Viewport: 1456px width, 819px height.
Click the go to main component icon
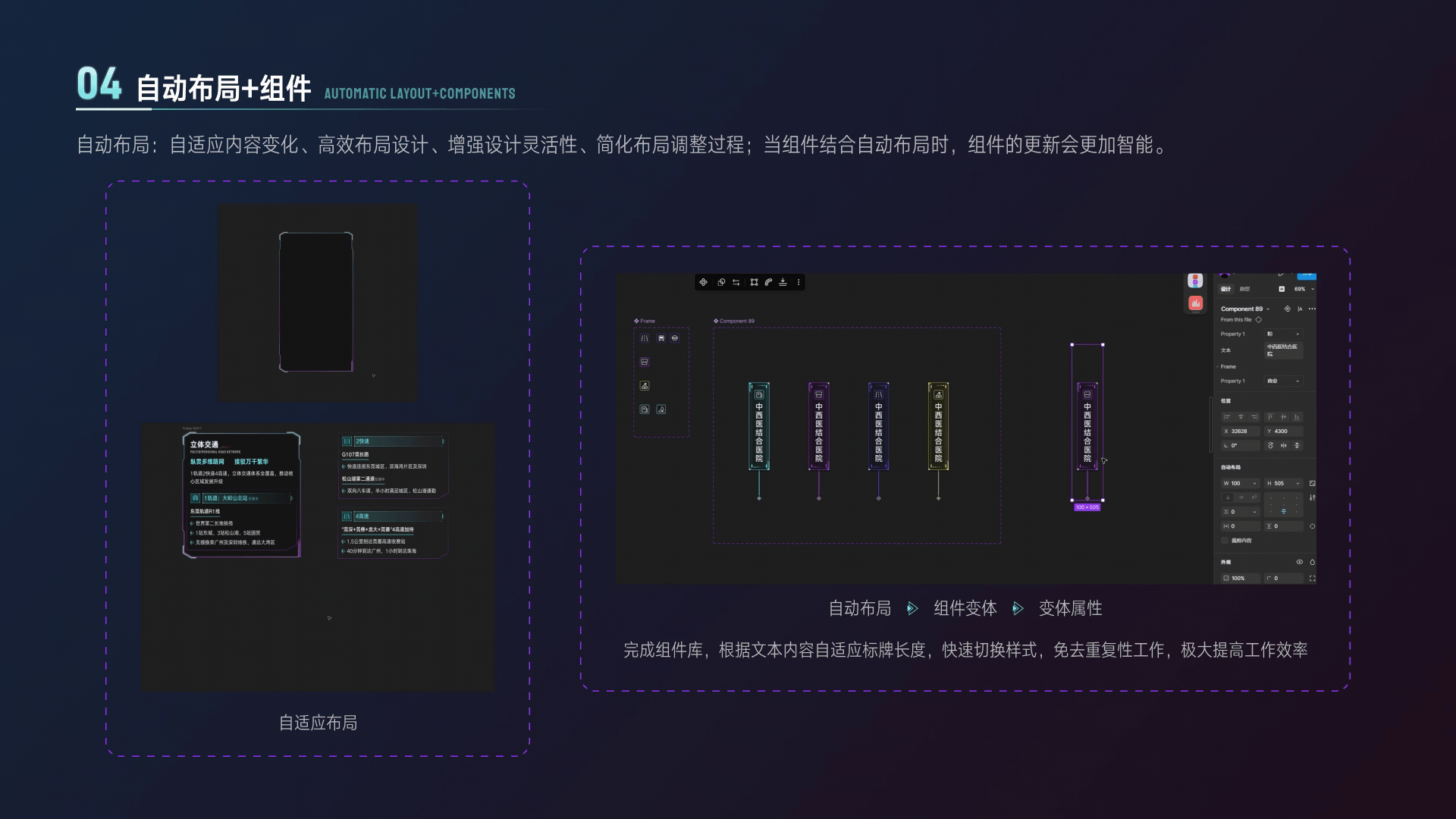(x=1287, y=309)
